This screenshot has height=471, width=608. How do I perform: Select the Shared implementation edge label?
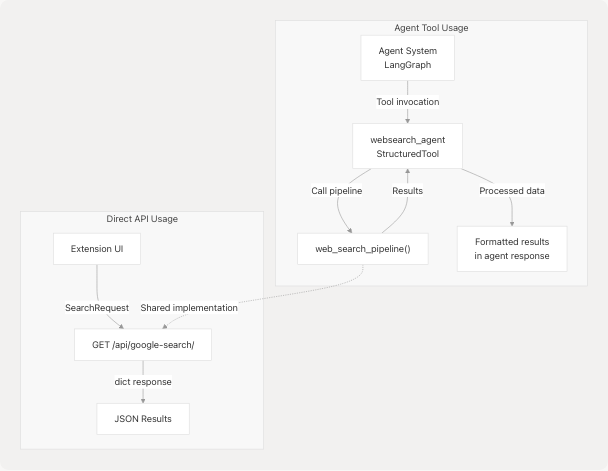tap(189, 307)
